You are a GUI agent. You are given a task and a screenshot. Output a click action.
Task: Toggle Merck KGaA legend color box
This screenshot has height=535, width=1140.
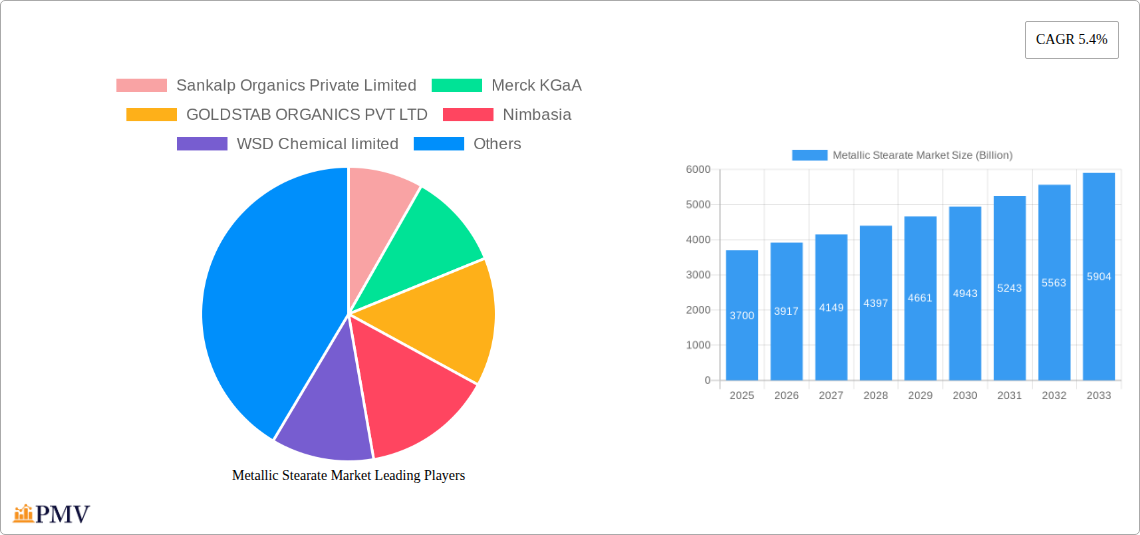pos(457,86)
